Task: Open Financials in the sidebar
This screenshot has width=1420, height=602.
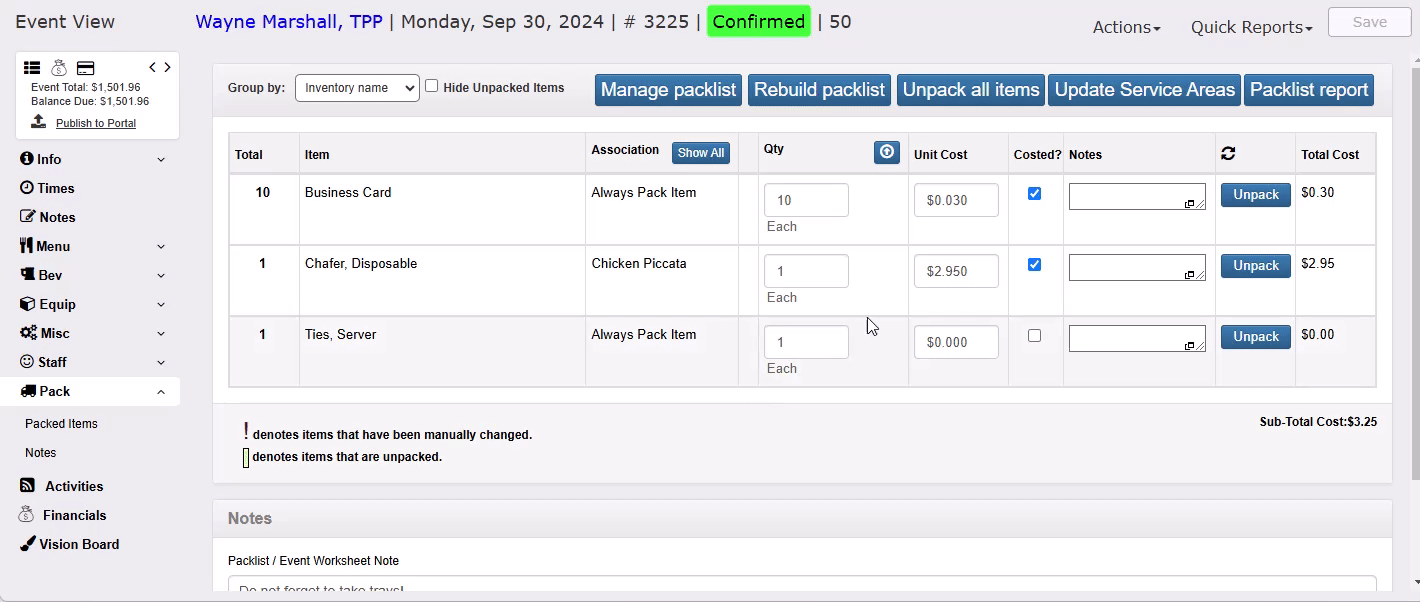Action: coord(74,515)
